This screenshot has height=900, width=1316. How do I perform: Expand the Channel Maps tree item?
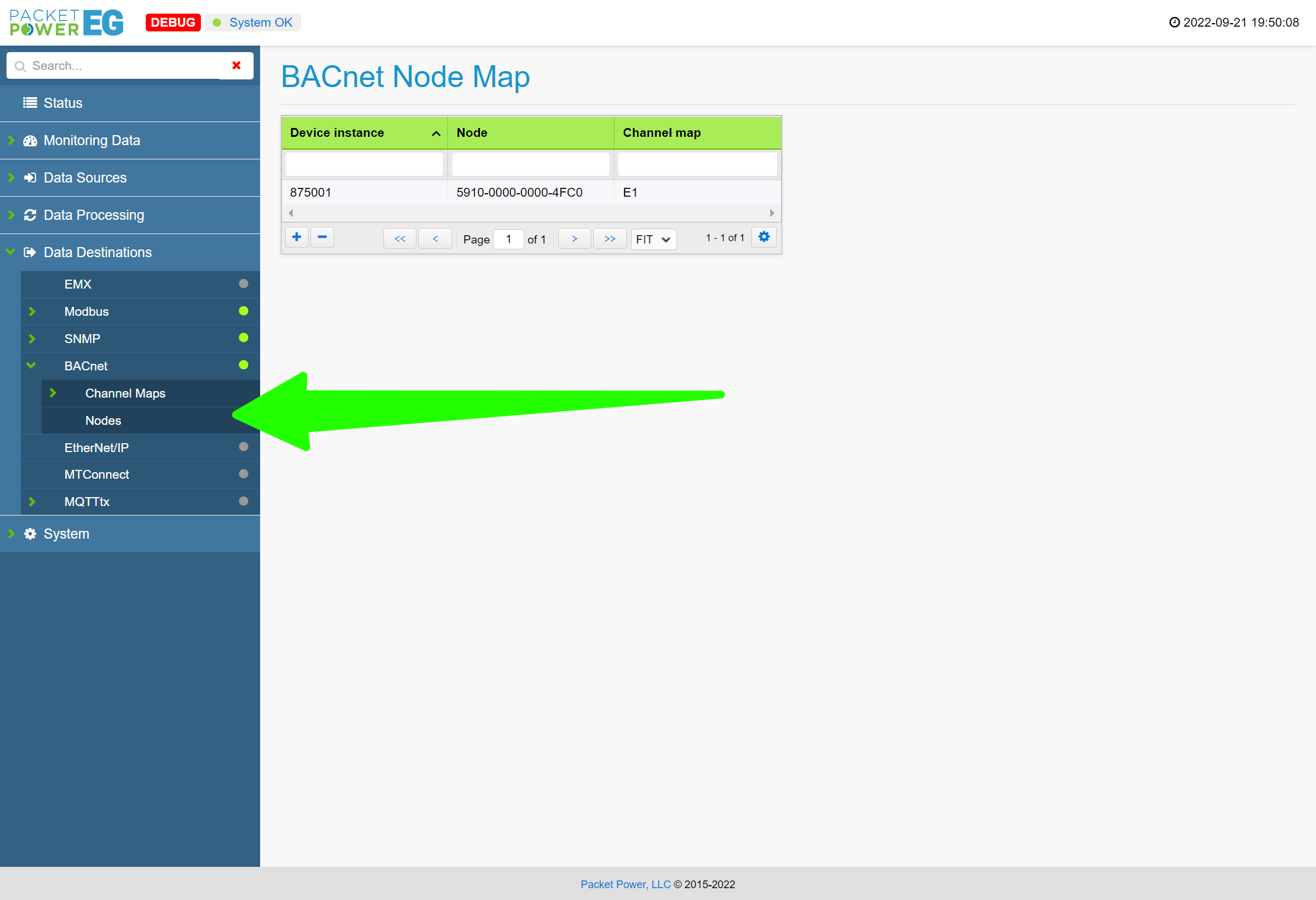pyautogui.click(x=53, y=393)
